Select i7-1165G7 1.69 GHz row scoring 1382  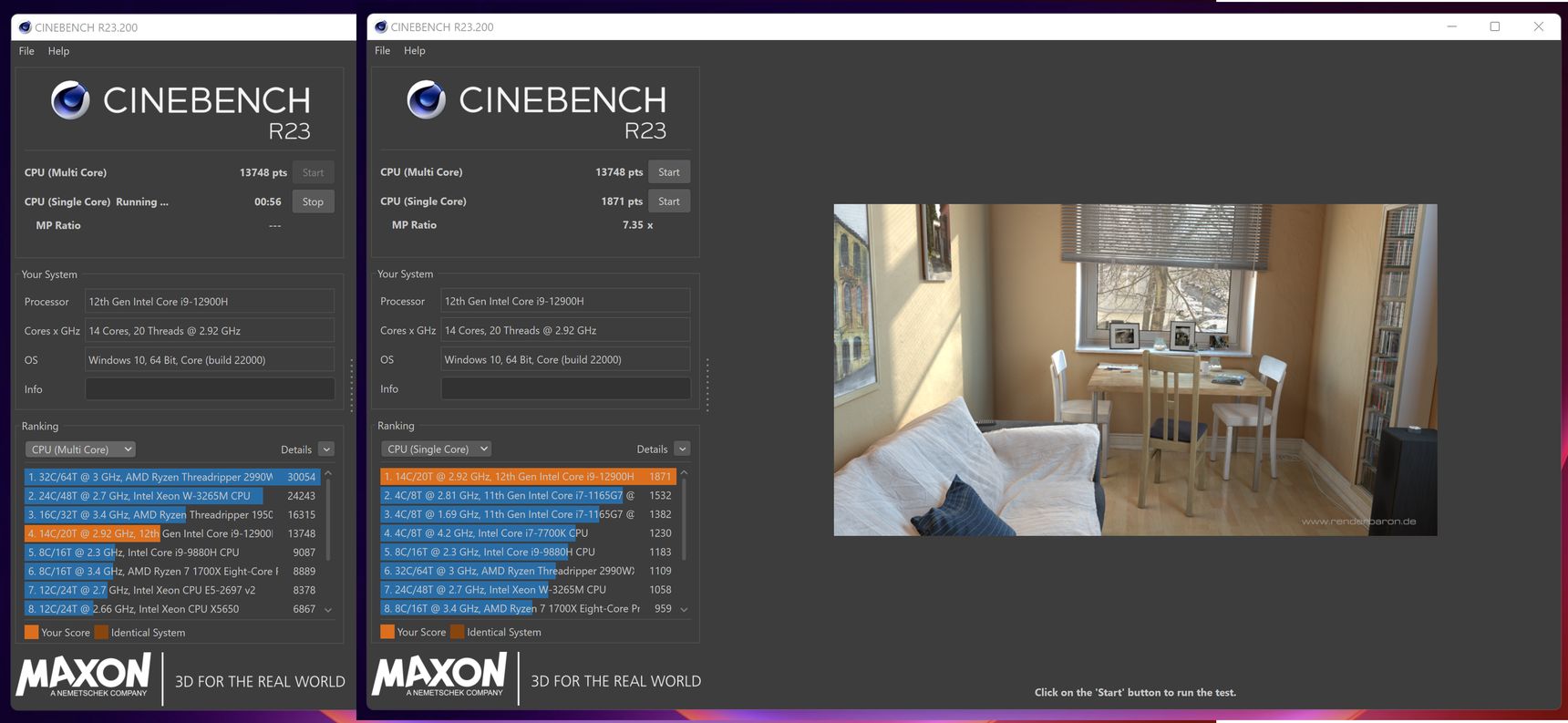[x=528, y=514]
